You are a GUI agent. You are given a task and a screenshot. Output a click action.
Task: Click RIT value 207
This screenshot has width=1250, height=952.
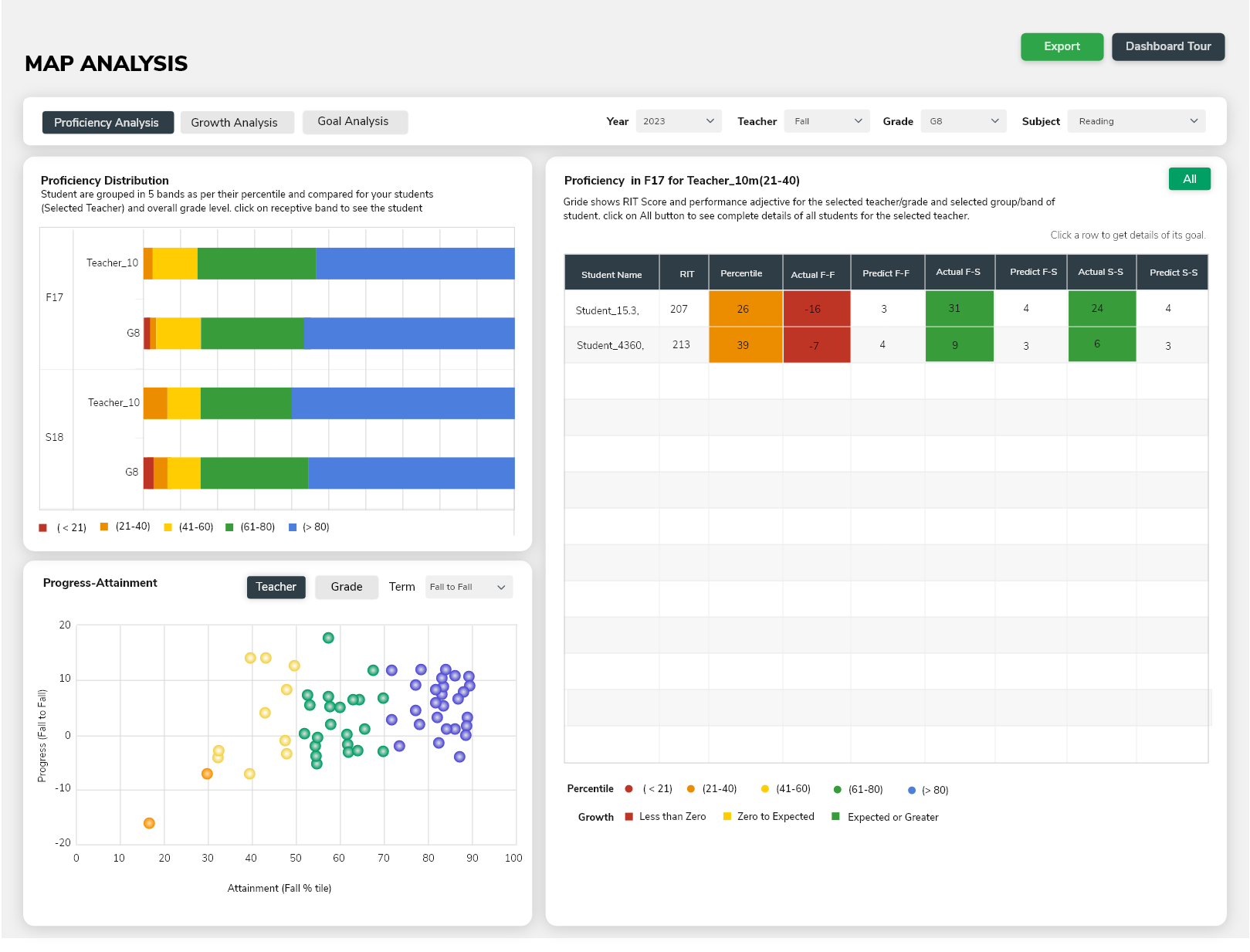(679, 309)
